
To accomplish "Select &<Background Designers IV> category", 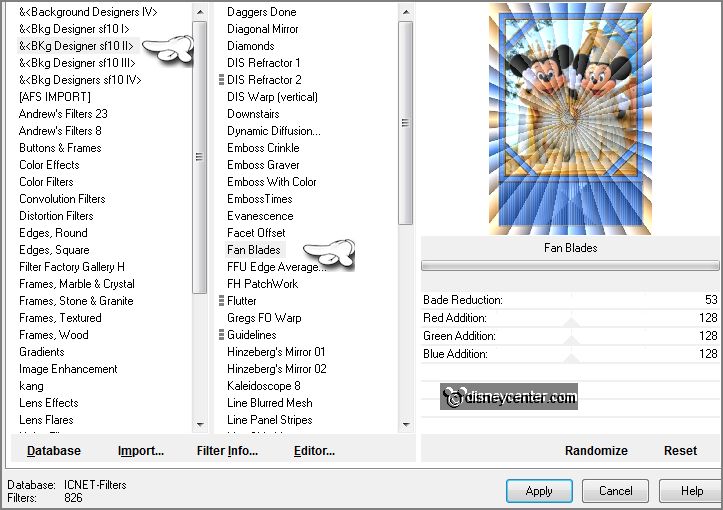I will [x=88, y=12].
